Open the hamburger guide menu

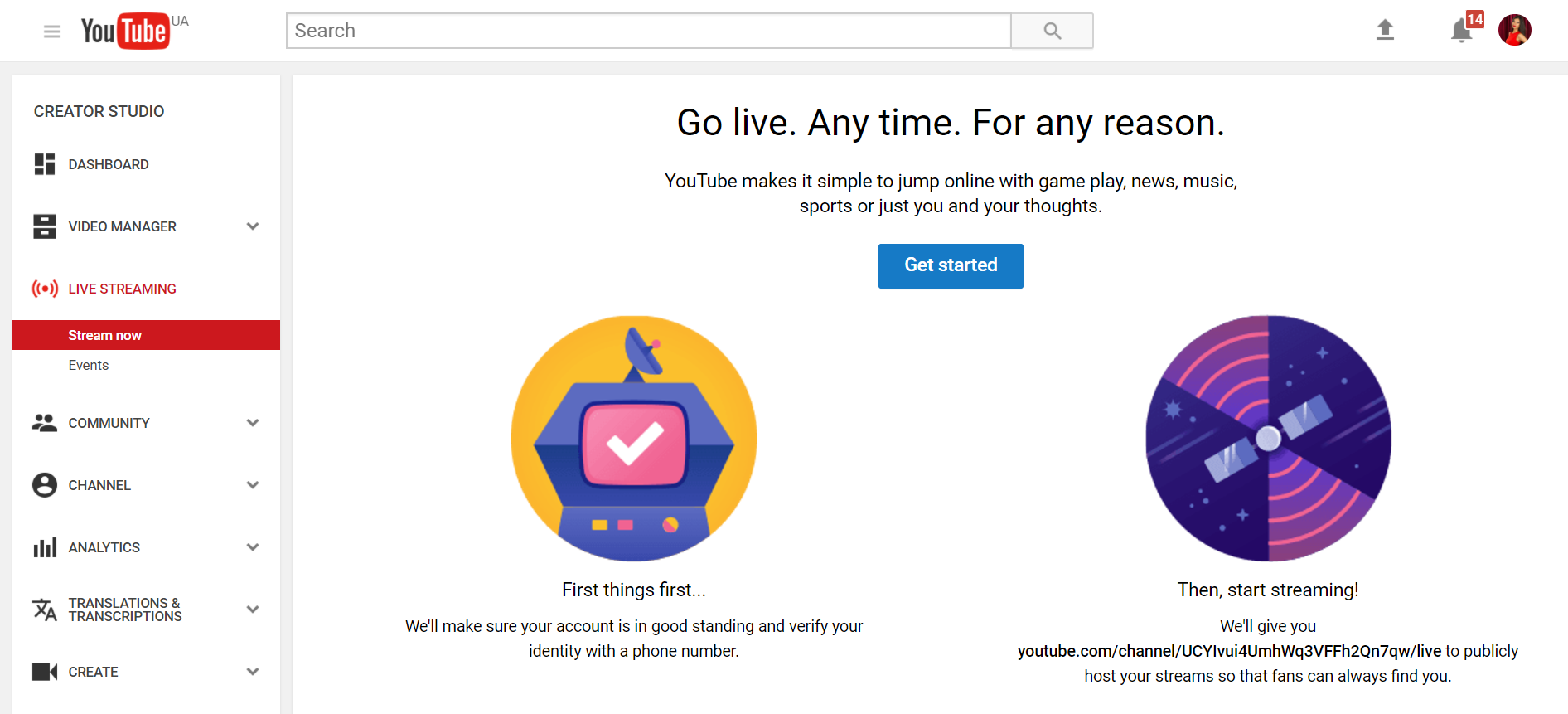coord(51,32)
